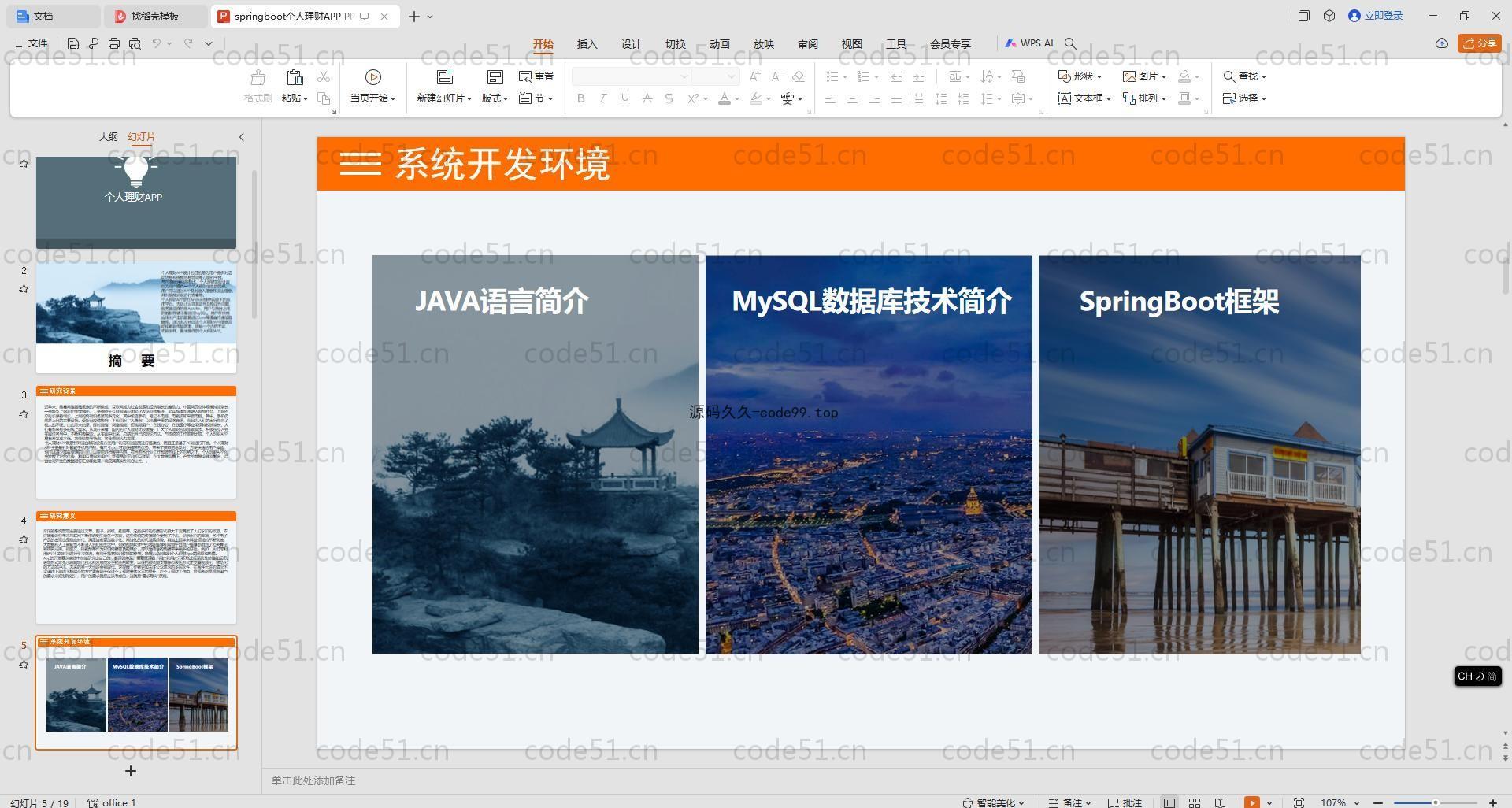Viewport: 1512px width, 808px height.
Task: Click the search magnifier next to WPS AI
Action: [x=1070, y=43]
